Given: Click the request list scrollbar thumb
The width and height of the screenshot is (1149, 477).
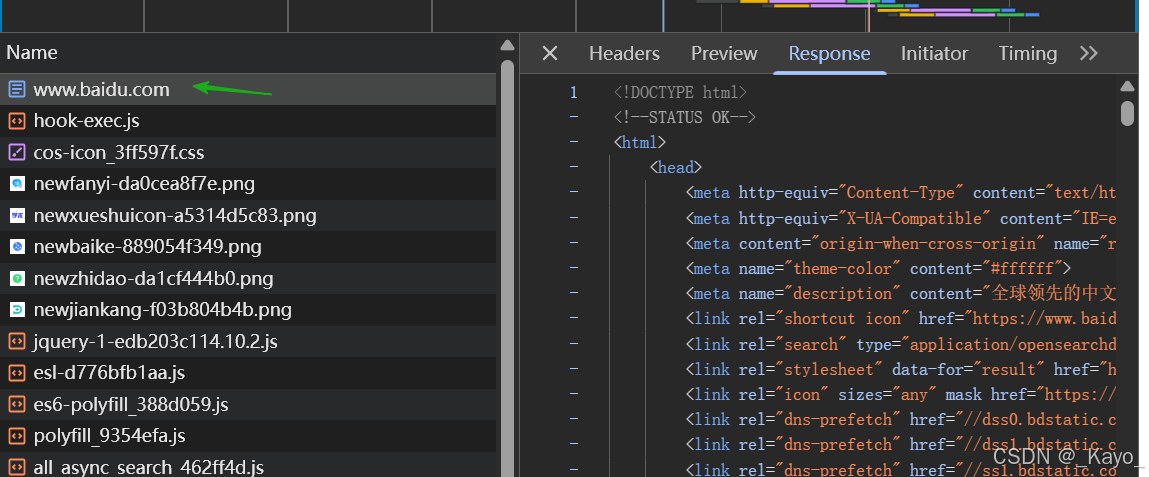Looking at the screenshot, I should pyautogui.click(x=507, y=267).
